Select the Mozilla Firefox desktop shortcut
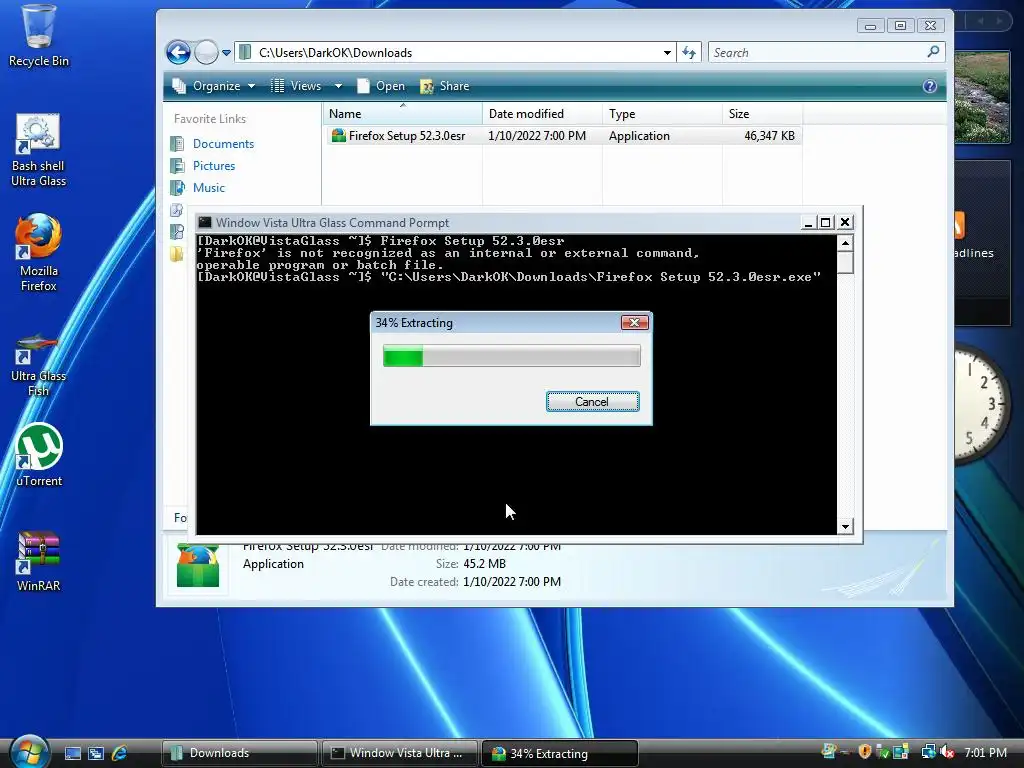The image size is (1024, 768). tap(38, 252)
